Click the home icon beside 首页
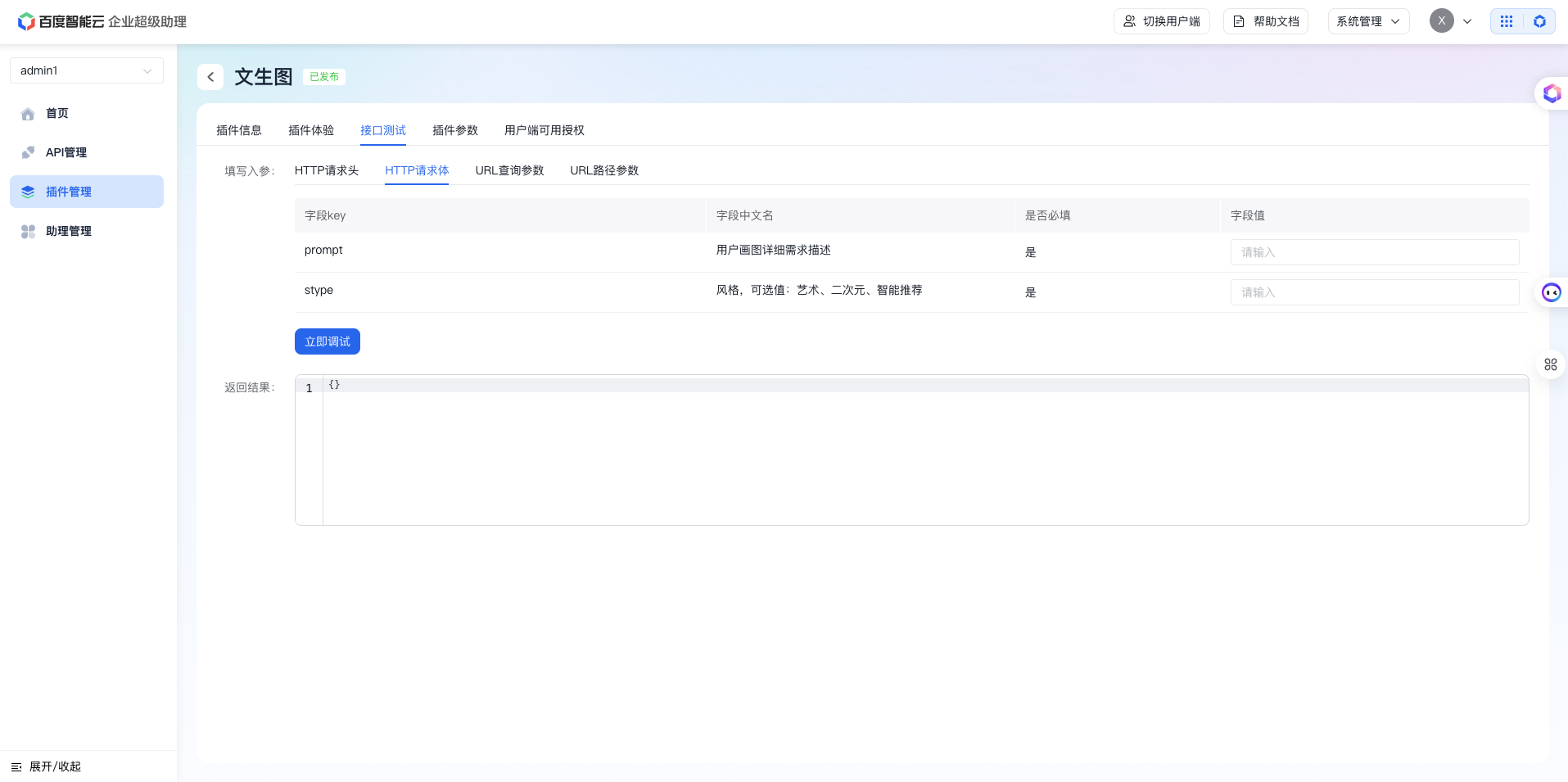This screenshot has height=782, width=1568. click(28, 114)
